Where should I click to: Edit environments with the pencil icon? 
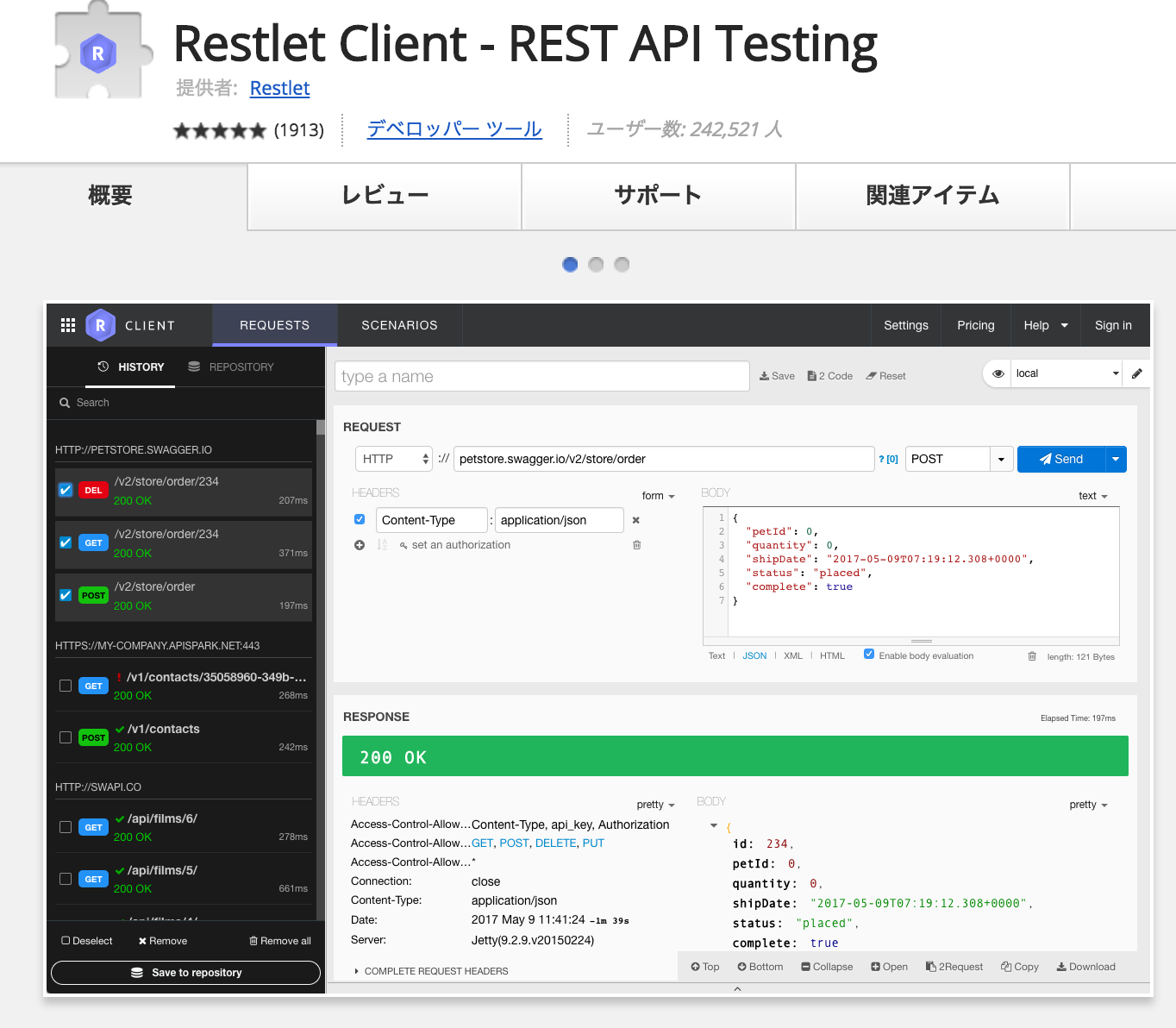[x=1137, y=373]
